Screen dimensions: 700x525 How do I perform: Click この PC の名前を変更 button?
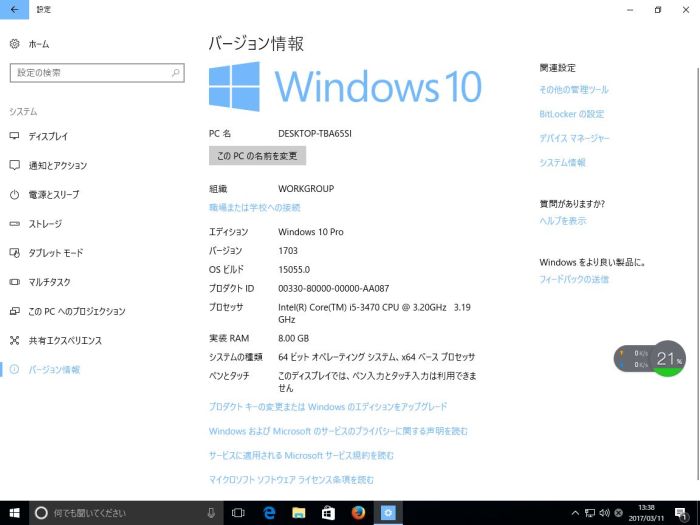(257, 156)
